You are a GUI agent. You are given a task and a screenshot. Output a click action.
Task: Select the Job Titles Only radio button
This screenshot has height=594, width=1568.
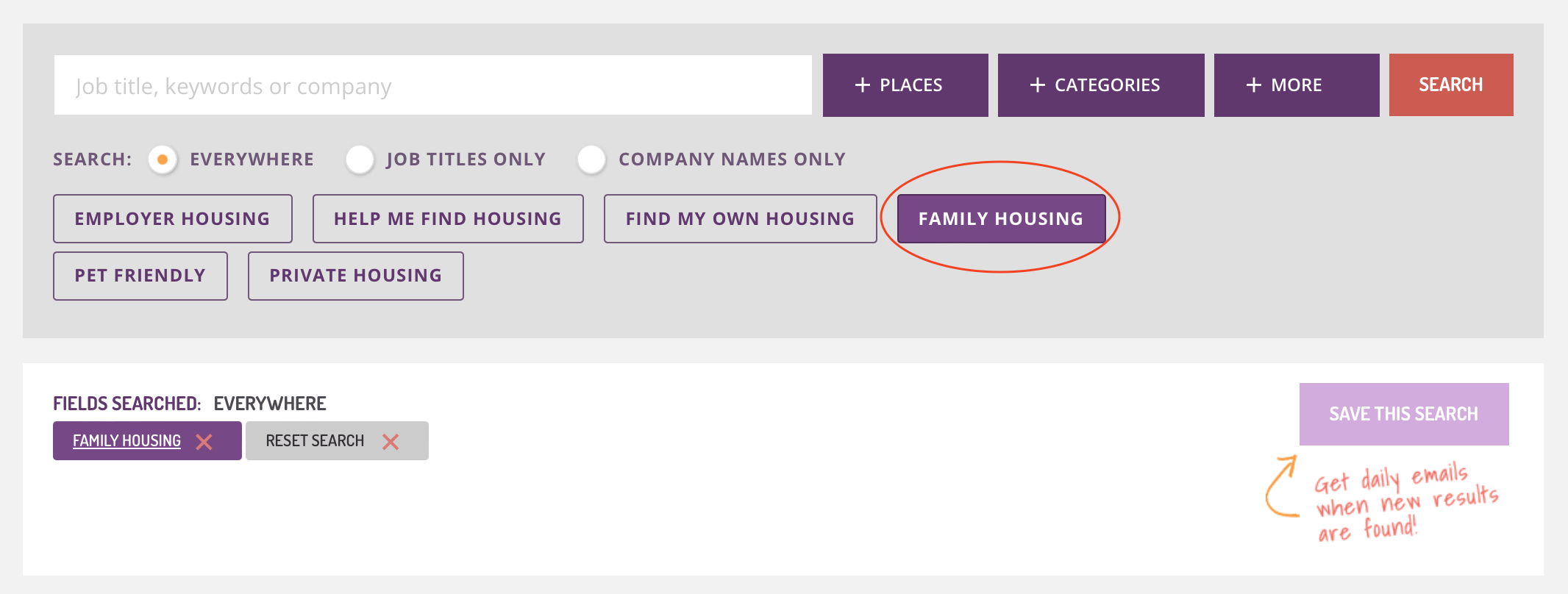pyautogui.click(x=360, y=159)
